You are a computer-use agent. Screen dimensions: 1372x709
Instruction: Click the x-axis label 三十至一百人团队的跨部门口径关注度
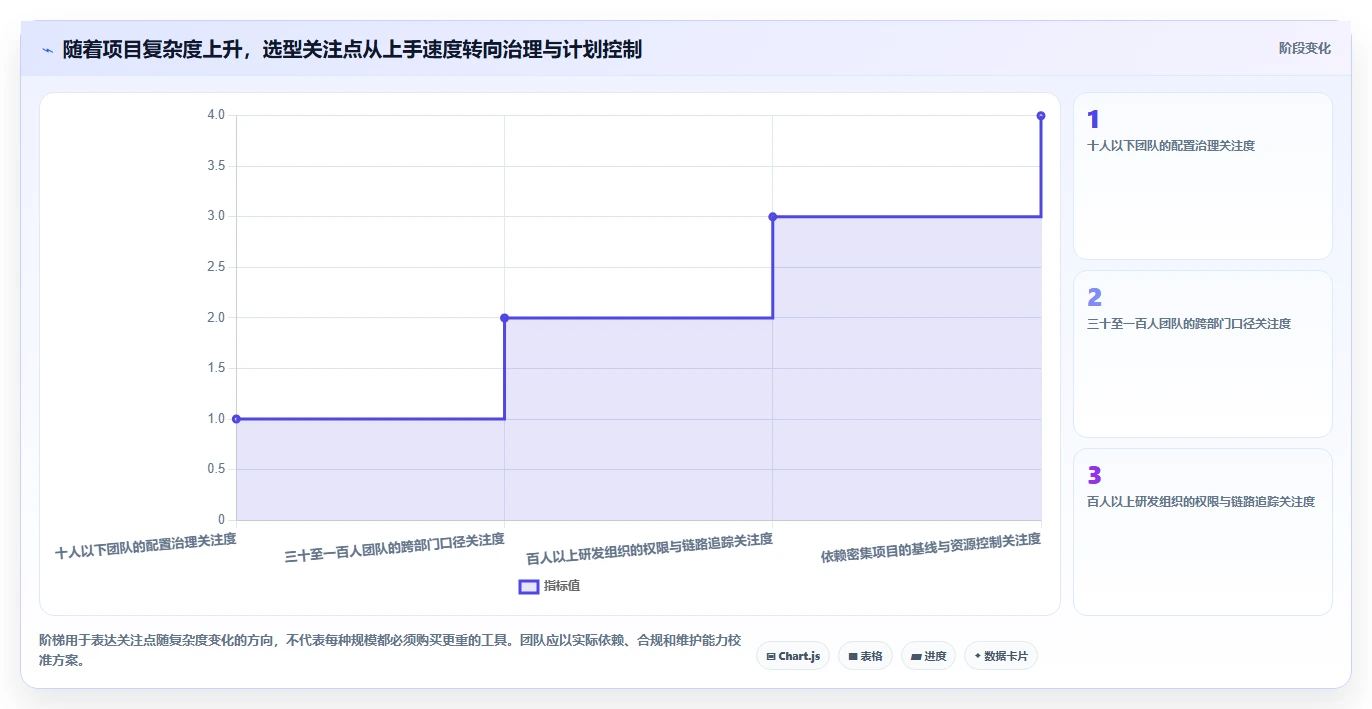coord(395,548)
